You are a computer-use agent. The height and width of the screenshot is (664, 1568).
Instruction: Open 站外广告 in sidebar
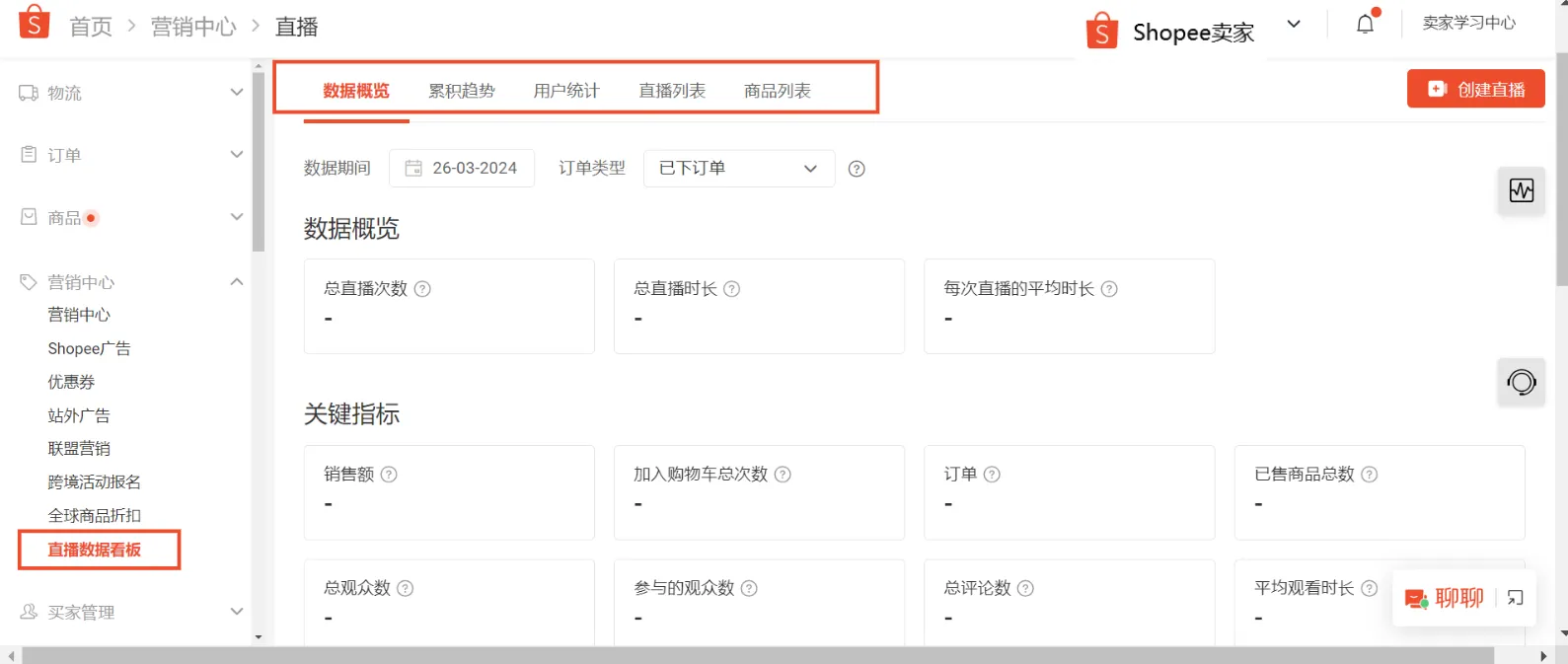79,415
